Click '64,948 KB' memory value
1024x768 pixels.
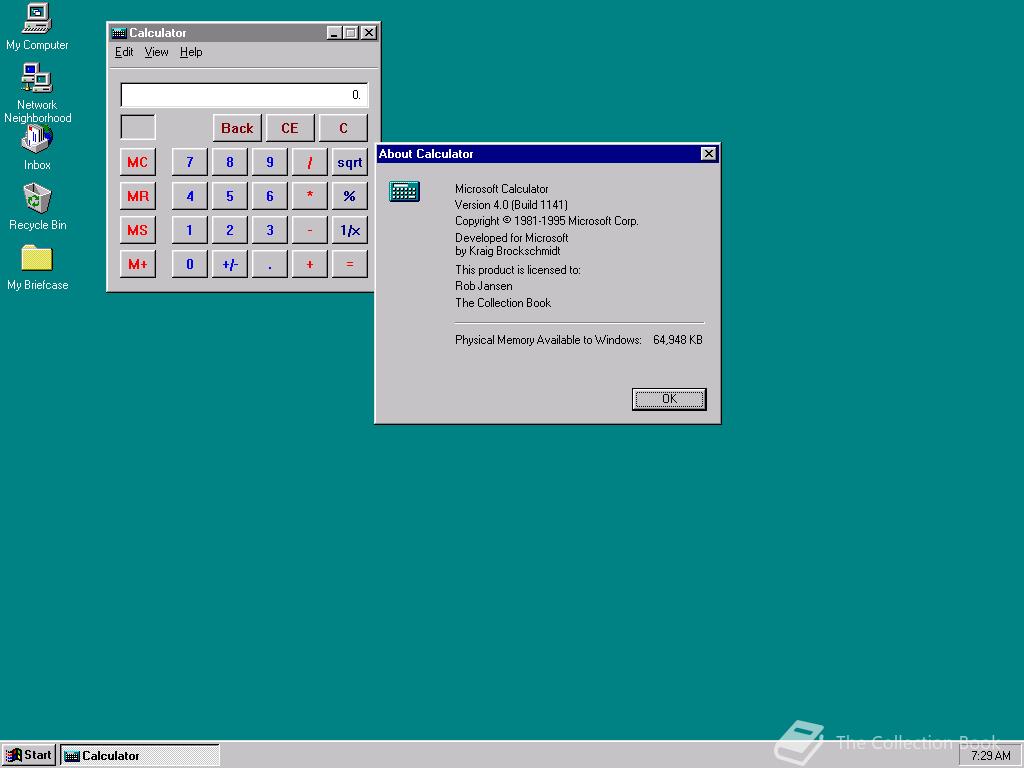click(678, 340)
